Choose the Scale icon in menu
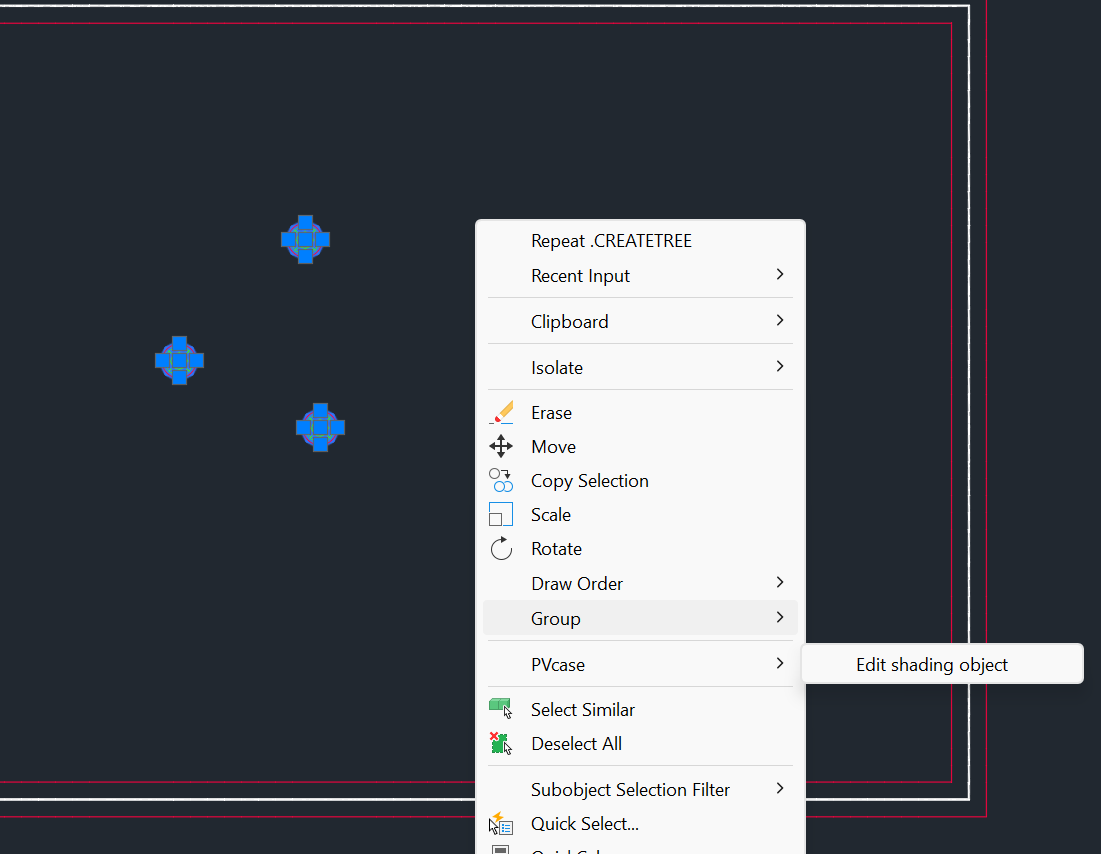 (501, 515)
